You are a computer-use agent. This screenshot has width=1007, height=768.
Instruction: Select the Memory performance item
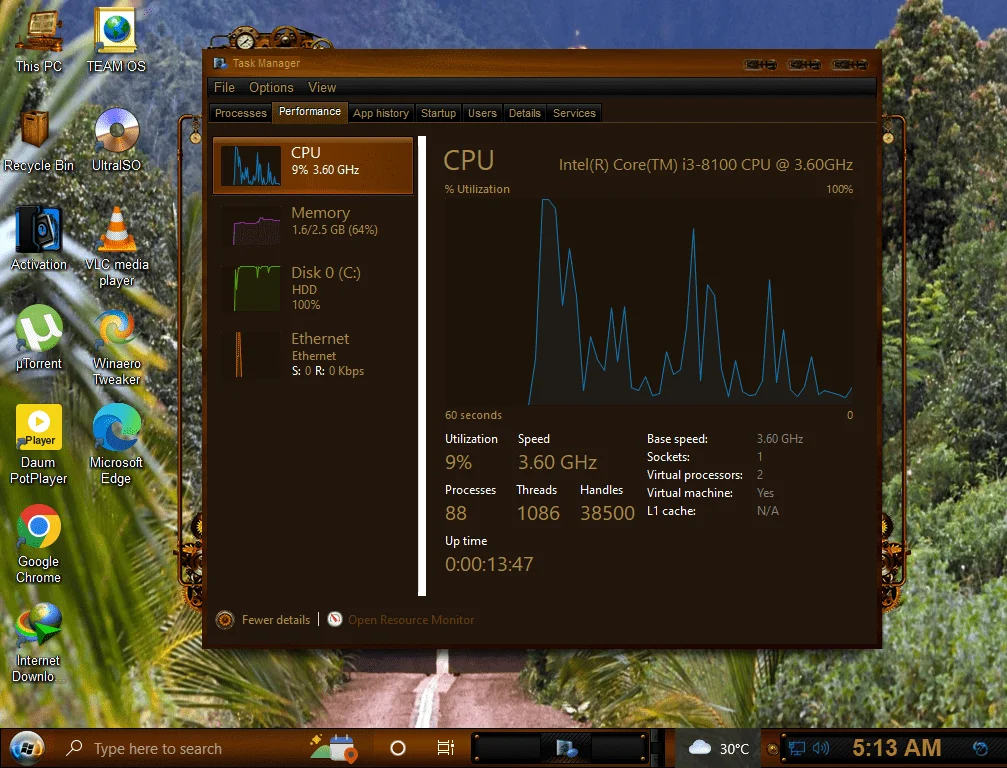[313, 223]
